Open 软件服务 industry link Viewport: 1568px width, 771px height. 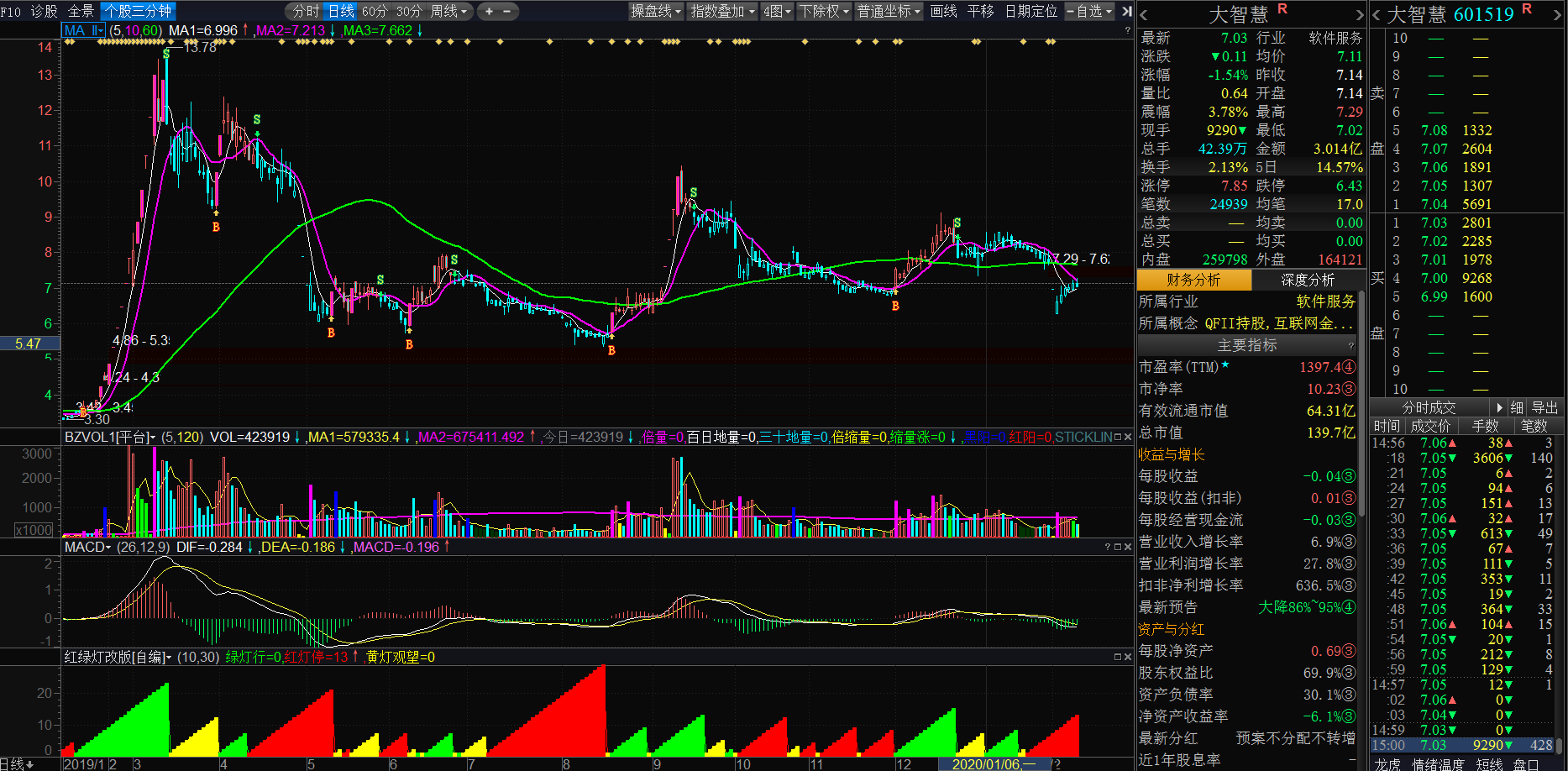coord(1325,302)
